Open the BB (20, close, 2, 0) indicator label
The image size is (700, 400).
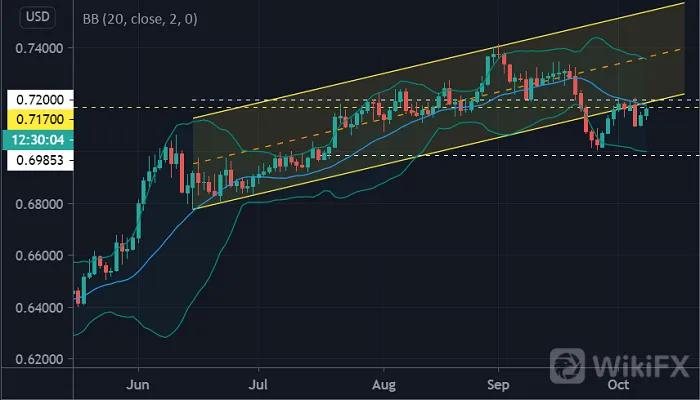tap(140, 19)
